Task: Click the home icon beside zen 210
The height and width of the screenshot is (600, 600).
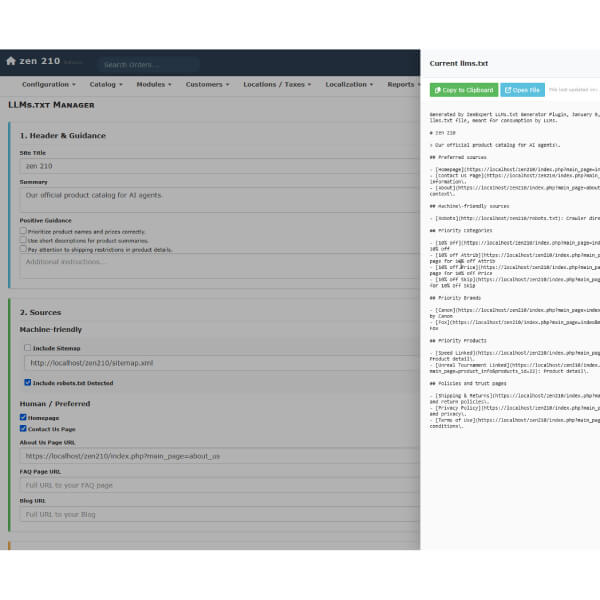Action: pyautogui.click(x=11, y=61)
